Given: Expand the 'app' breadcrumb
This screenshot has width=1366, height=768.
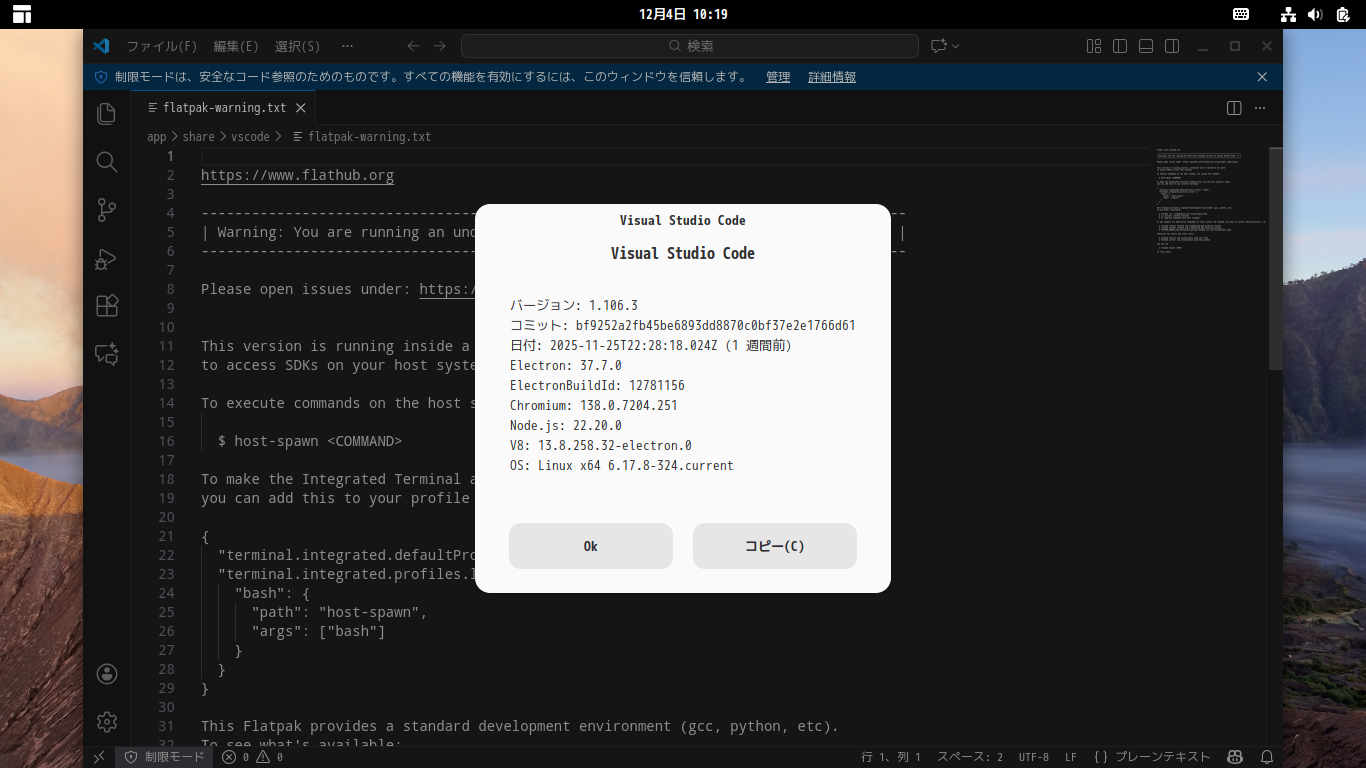Looking at the screenshot, I should coord(157,137).
